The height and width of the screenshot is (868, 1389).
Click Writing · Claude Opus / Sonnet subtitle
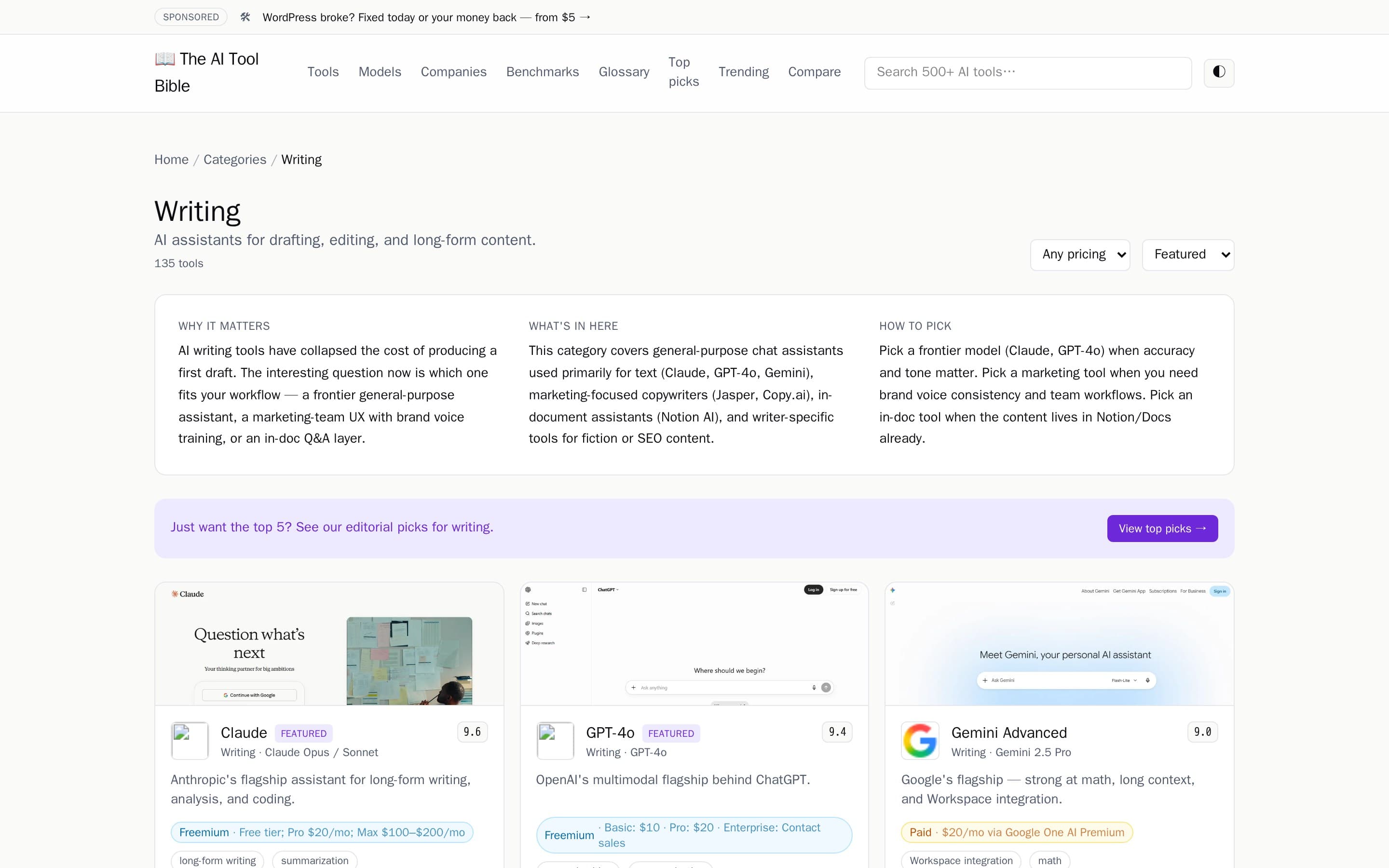[x=300, y=753]
